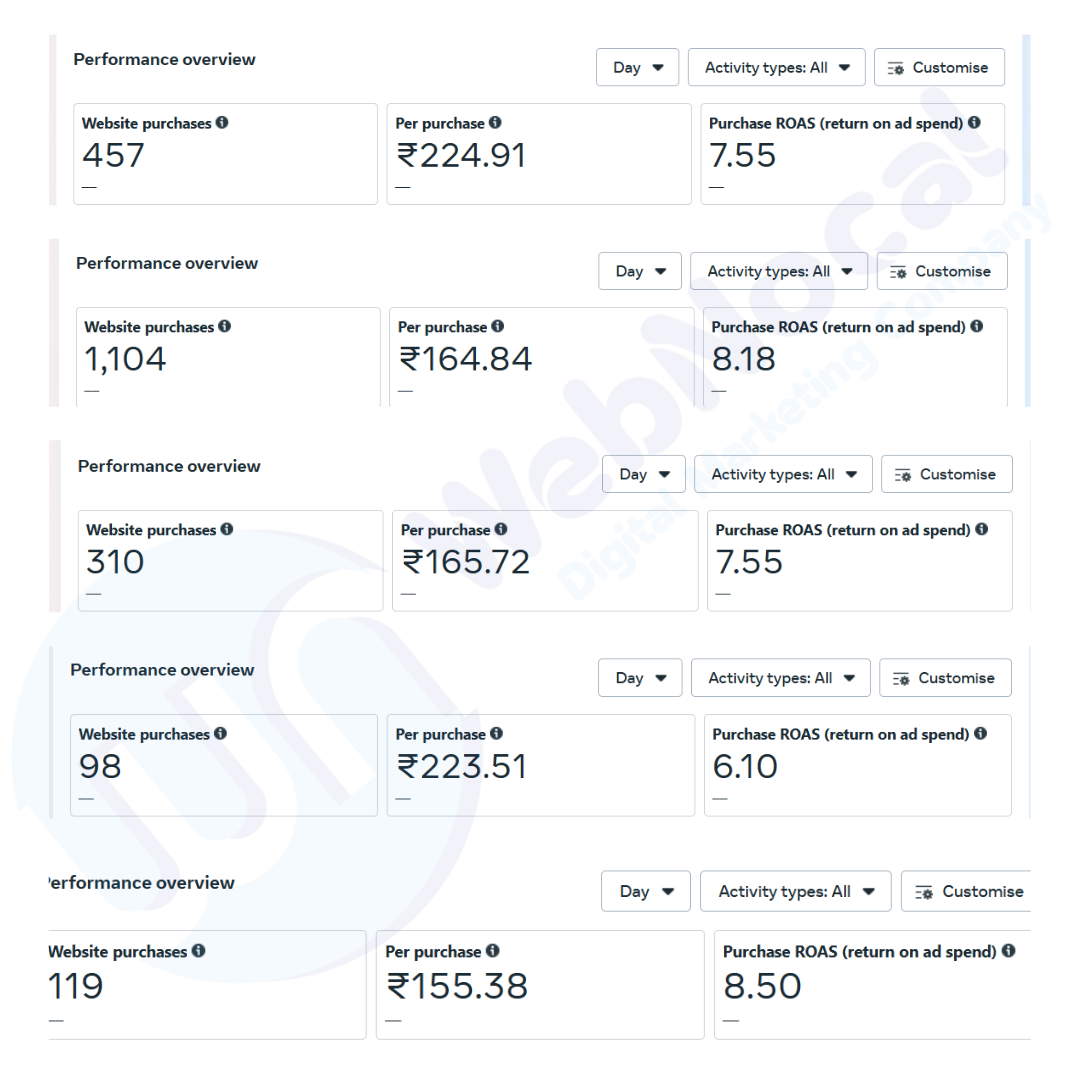
Task: Open Day dropdown in the 457 purchases panel
Action: (x=637, y=68)
